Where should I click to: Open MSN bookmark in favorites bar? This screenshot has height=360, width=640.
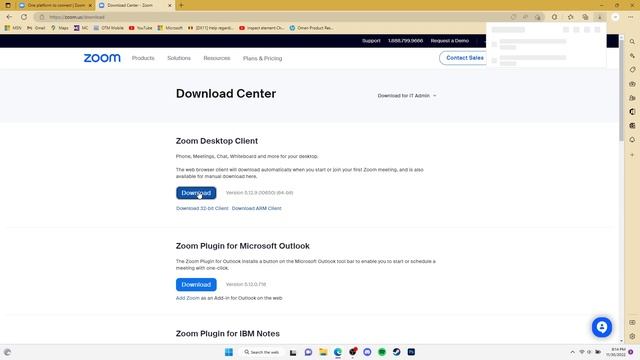click(13, 28)
